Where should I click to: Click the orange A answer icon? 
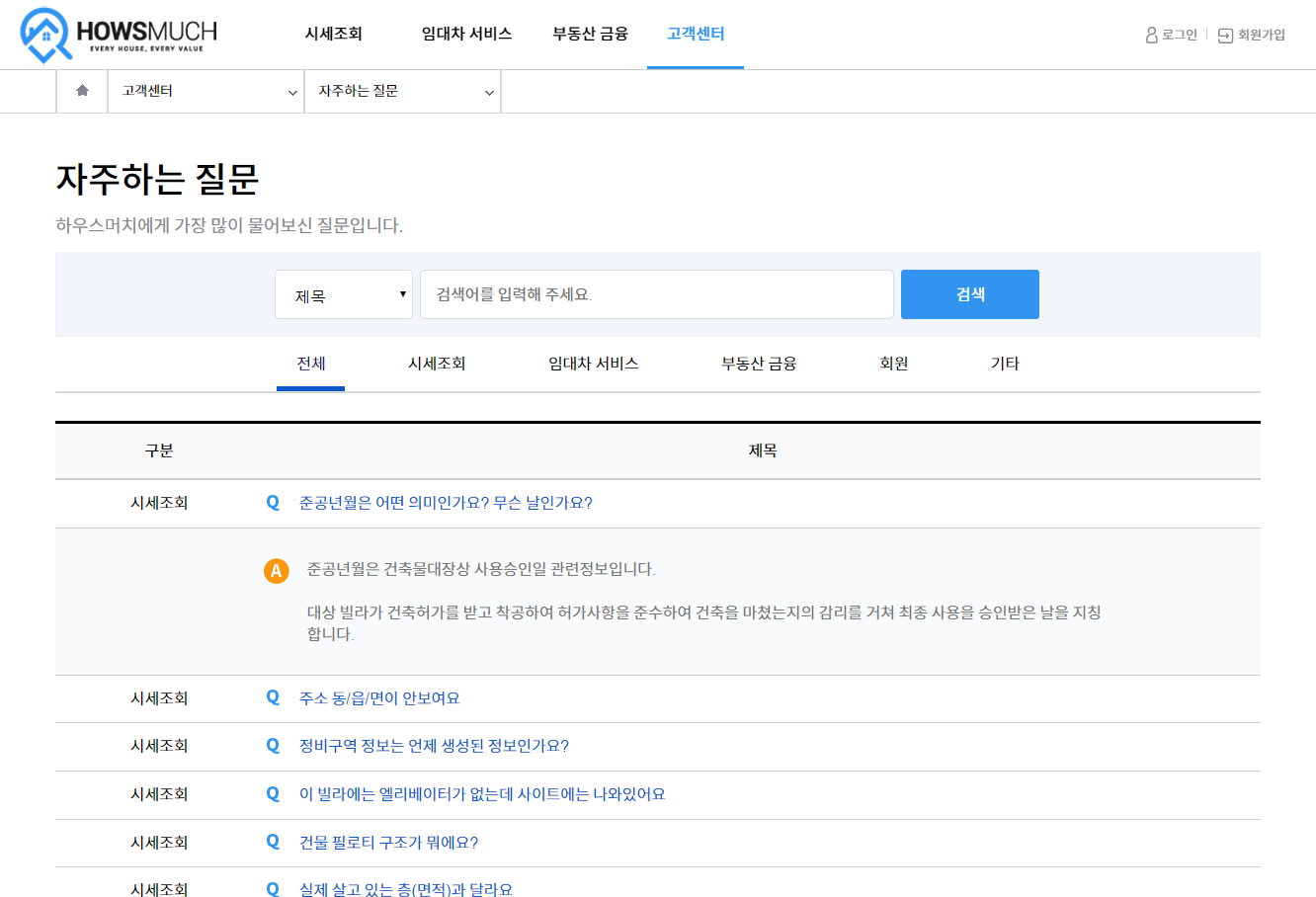pyautogui.click(x=276, y=571)
